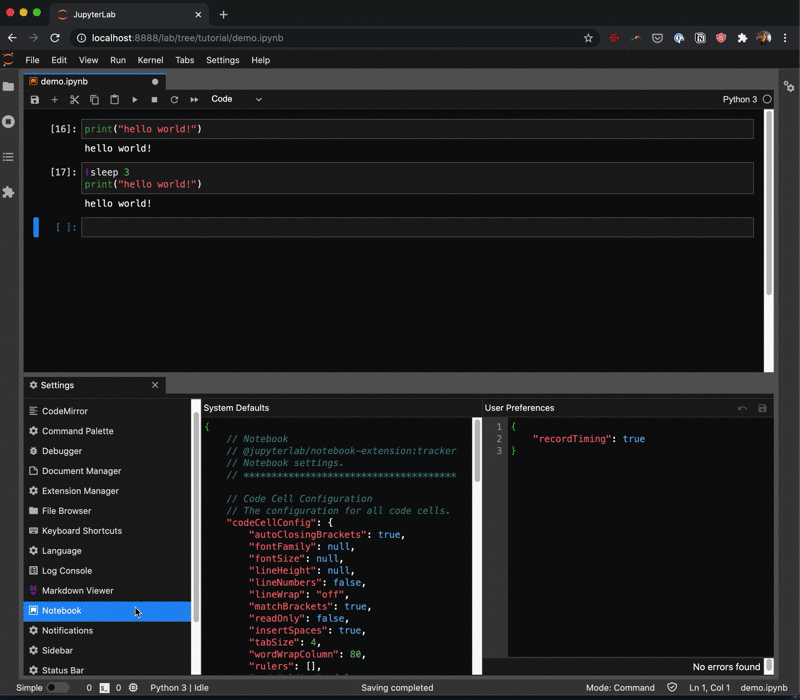This screenshot has width=800, height=700.
Task: Click the System Defaults panel scrollbar
Action: pyautogui.click(x=477, y=450)
